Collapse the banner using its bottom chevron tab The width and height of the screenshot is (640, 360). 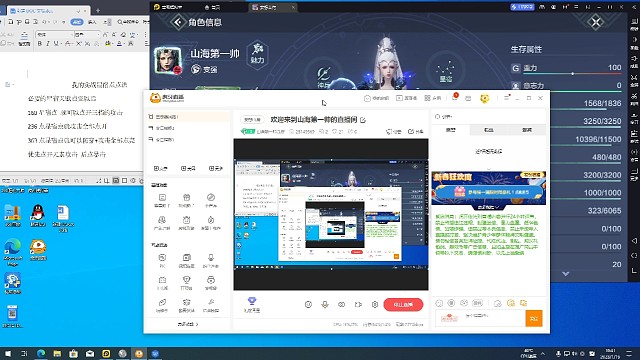pos(489,207)
